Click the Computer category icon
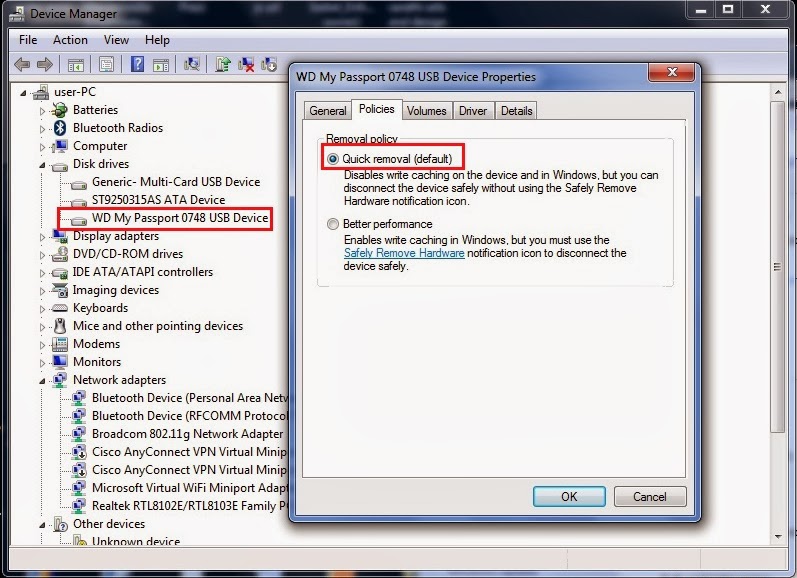797x578 pixels. coord(59,146)
